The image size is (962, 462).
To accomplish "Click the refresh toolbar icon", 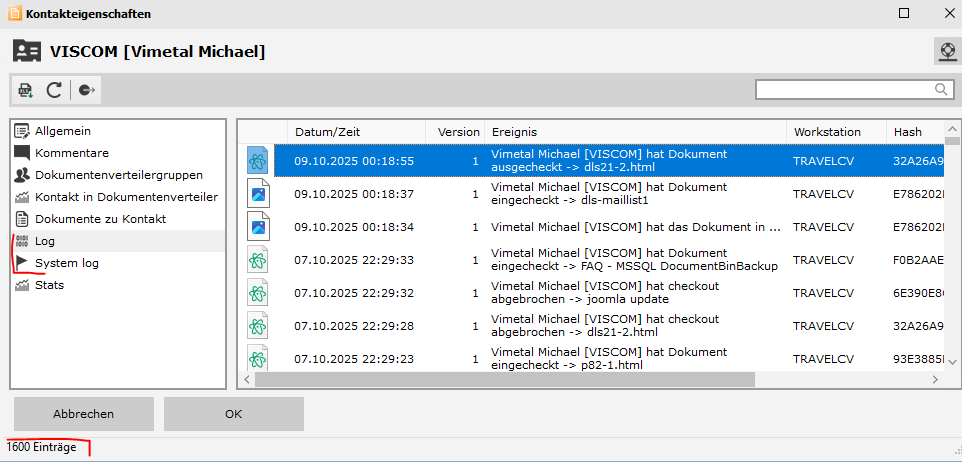I will pyautogui.click(x=54, y=90).
